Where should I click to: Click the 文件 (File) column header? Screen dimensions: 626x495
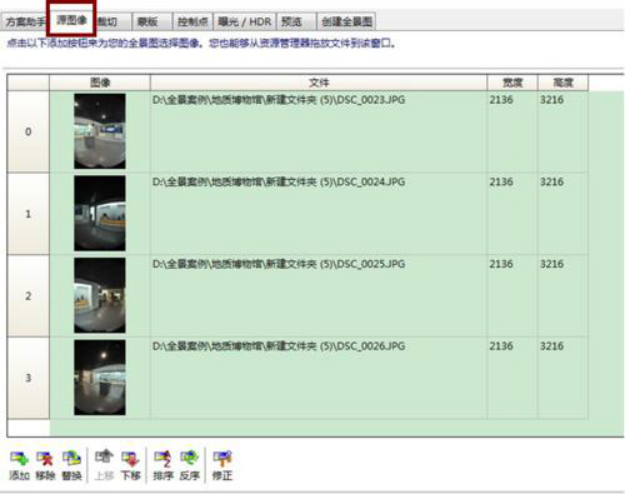(318, 82)
